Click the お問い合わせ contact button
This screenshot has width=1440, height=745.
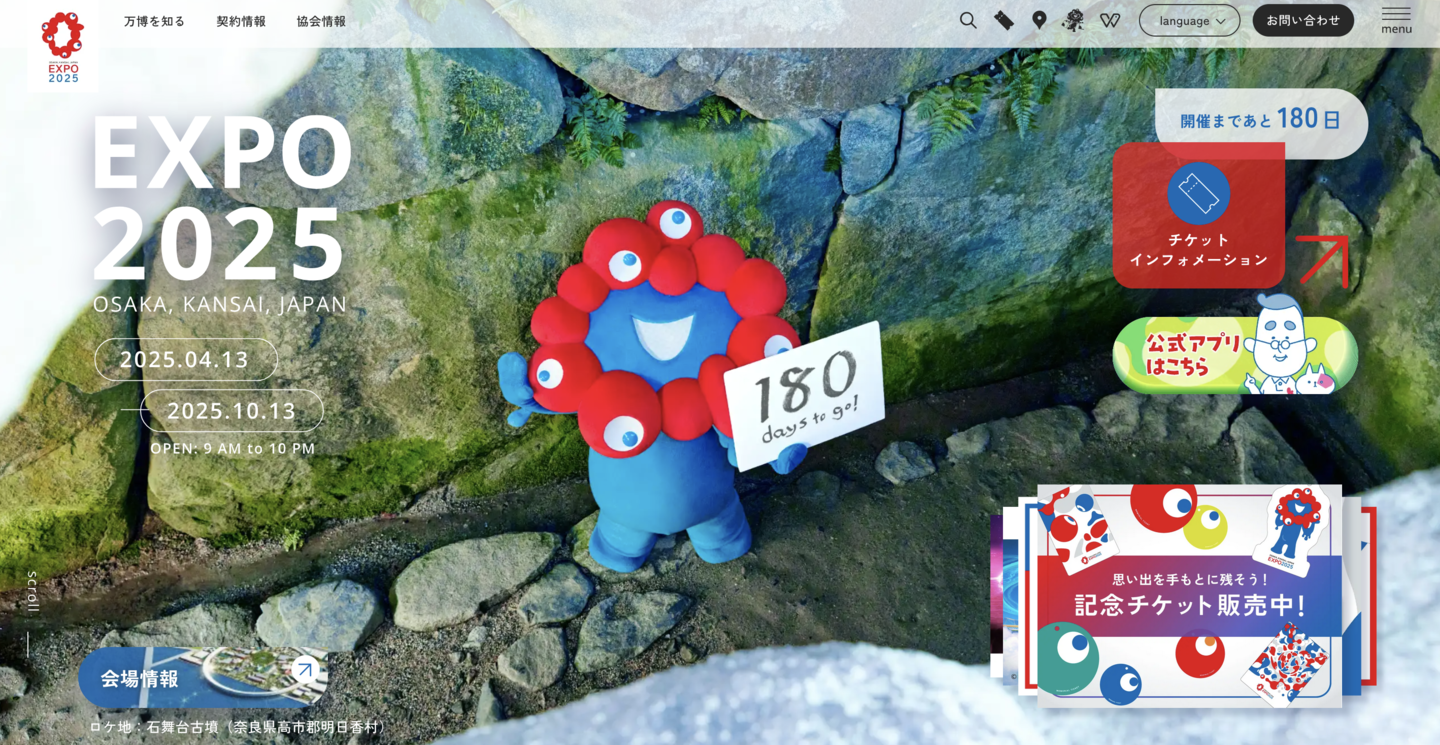[x=1303, y=21]
